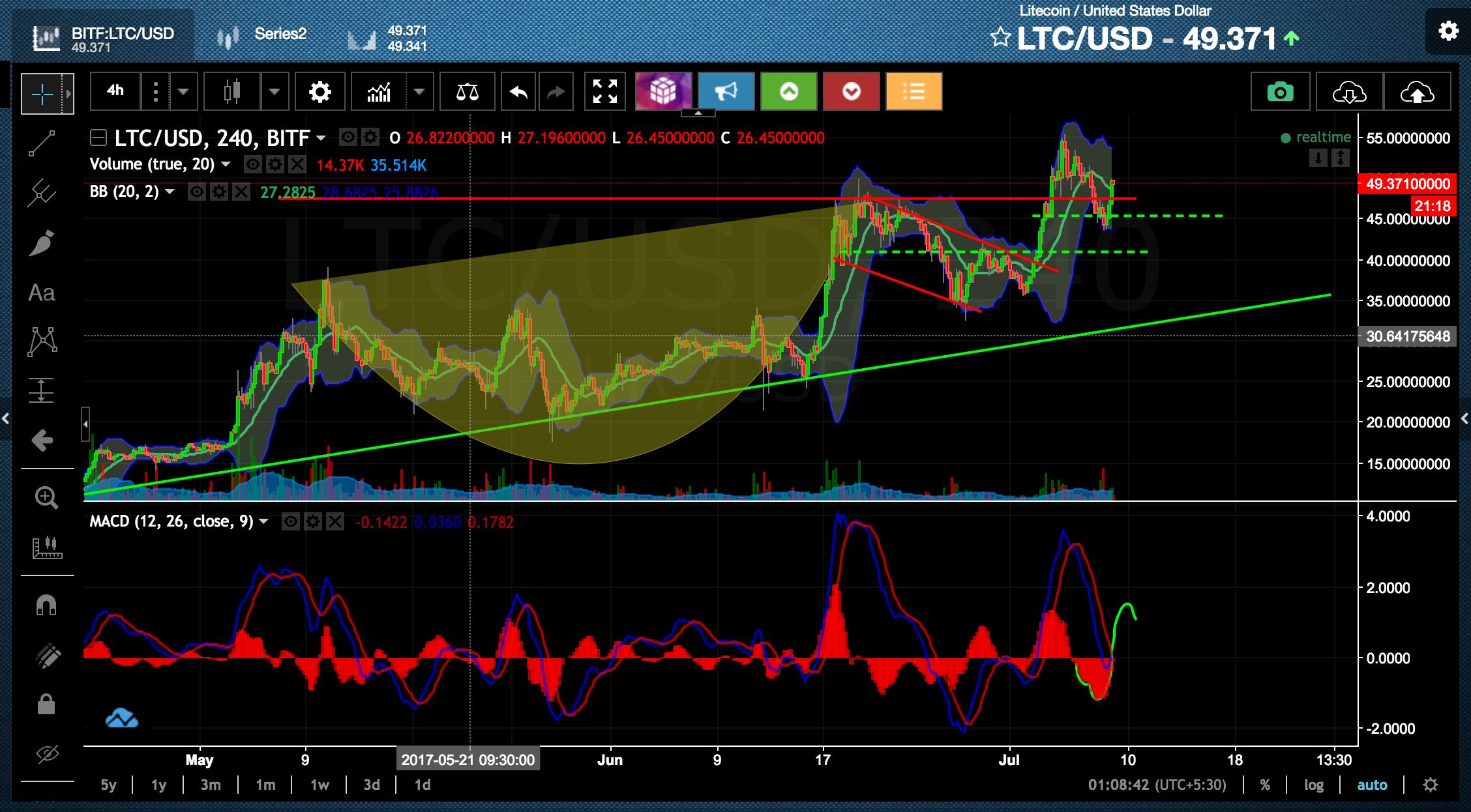Hide the MACD indicator eye
Screen dimensions: 1471x812
[x=291, y=521]
